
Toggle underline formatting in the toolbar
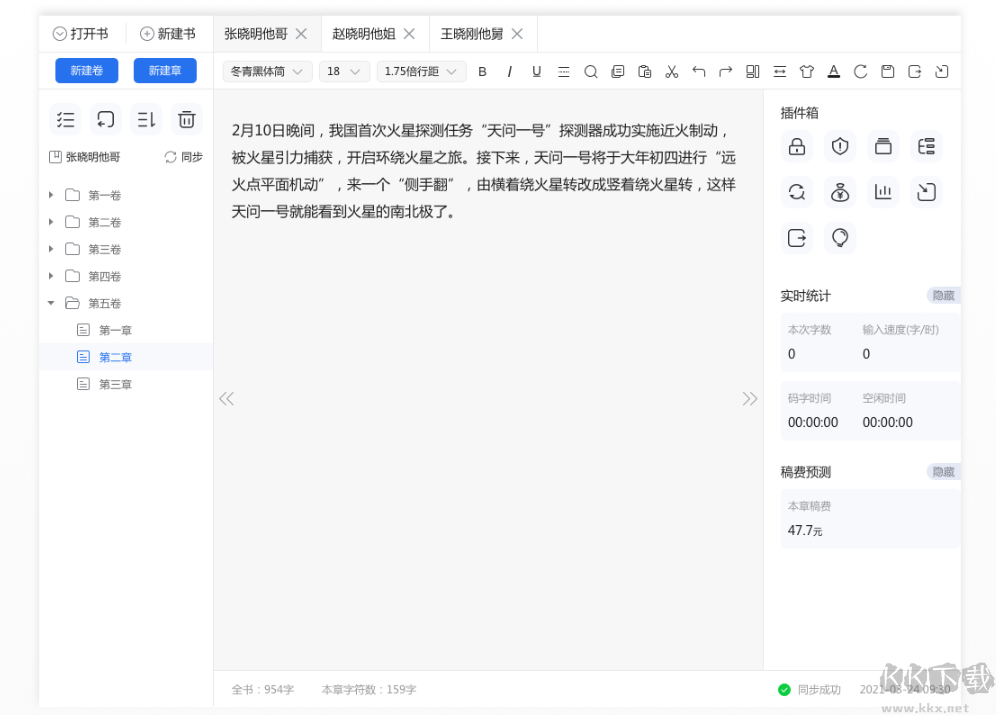[537, 71]
